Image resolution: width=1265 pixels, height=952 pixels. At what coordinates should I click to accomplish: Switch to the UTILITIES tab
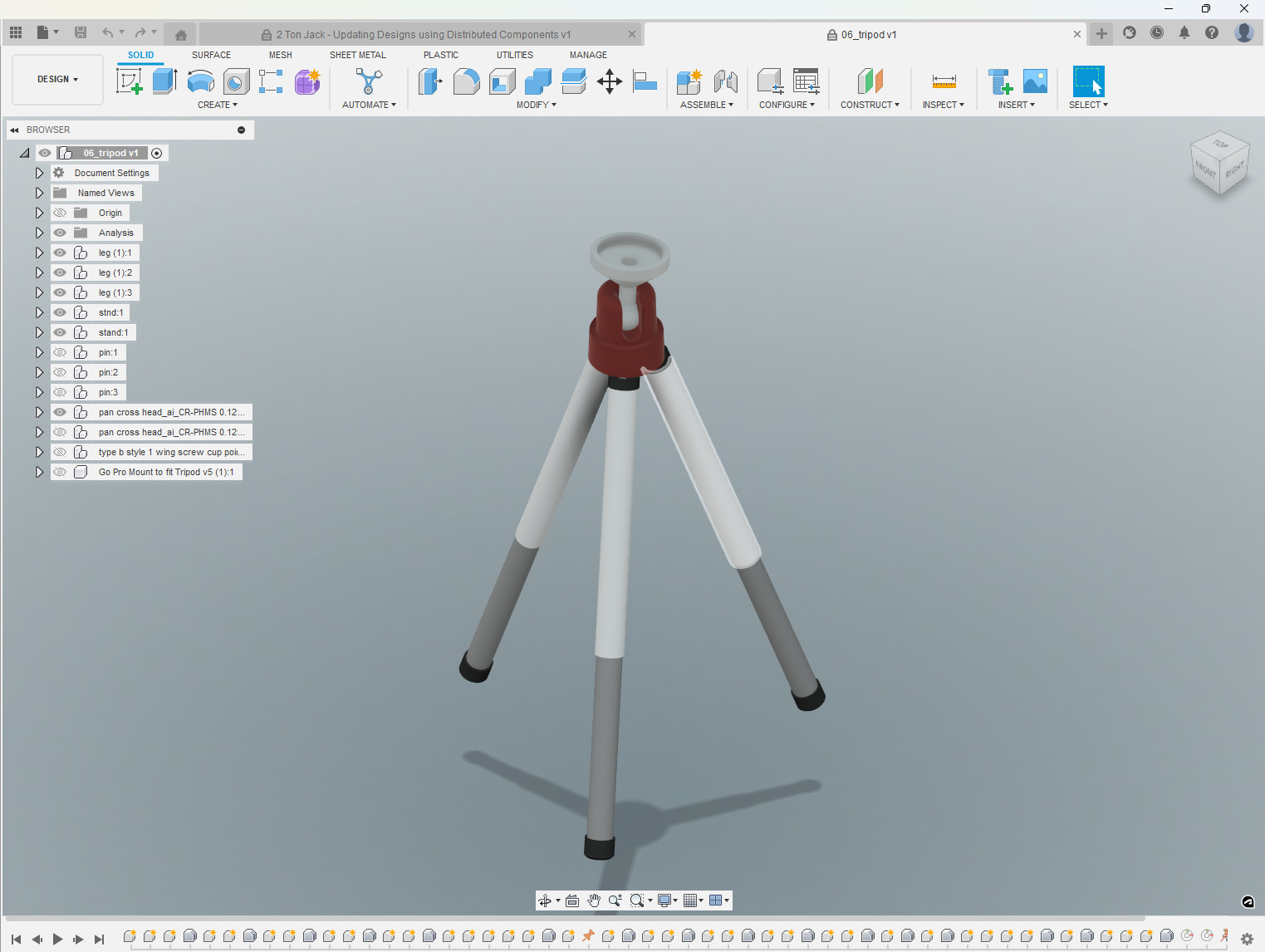pyautogui.click(x=515, y=55)
